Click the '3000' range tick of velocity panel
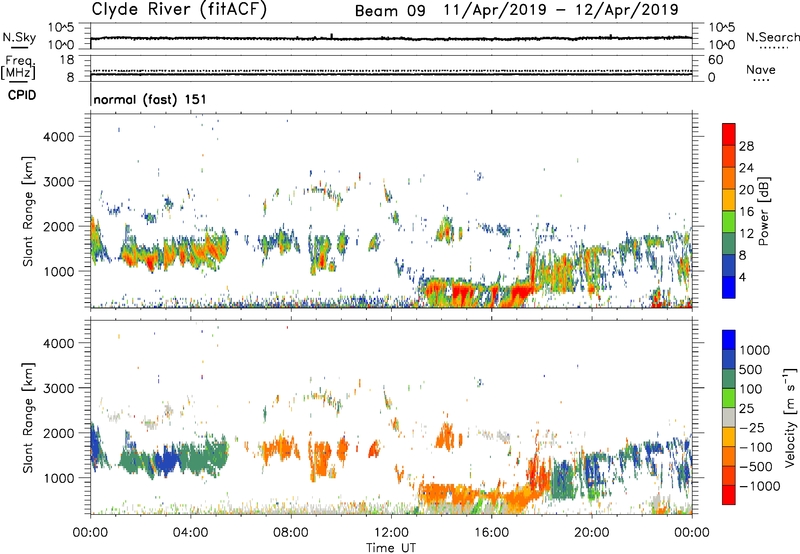800x554 pixels. coord(59,388)
